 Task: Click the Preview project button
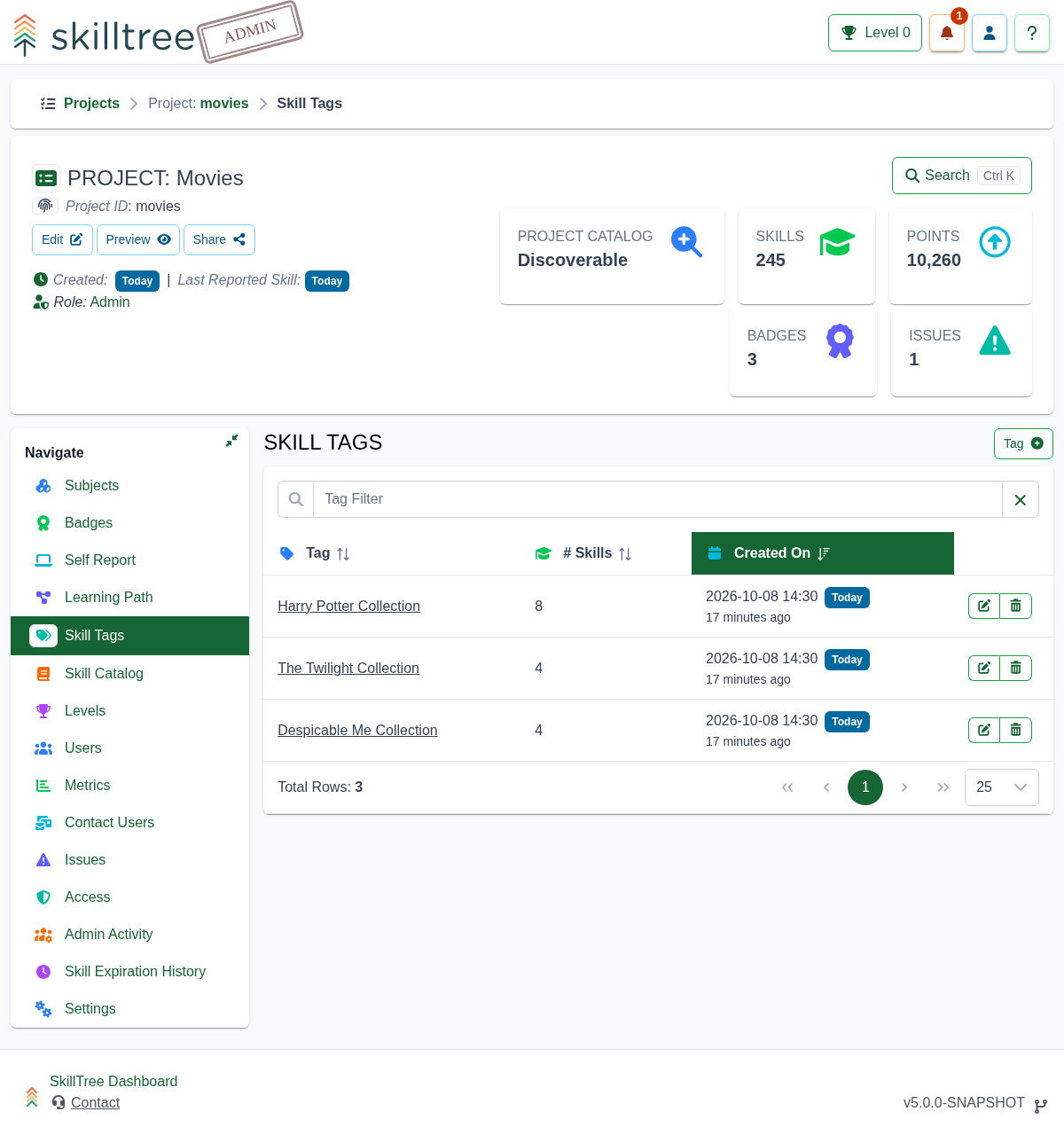(138, 239)
